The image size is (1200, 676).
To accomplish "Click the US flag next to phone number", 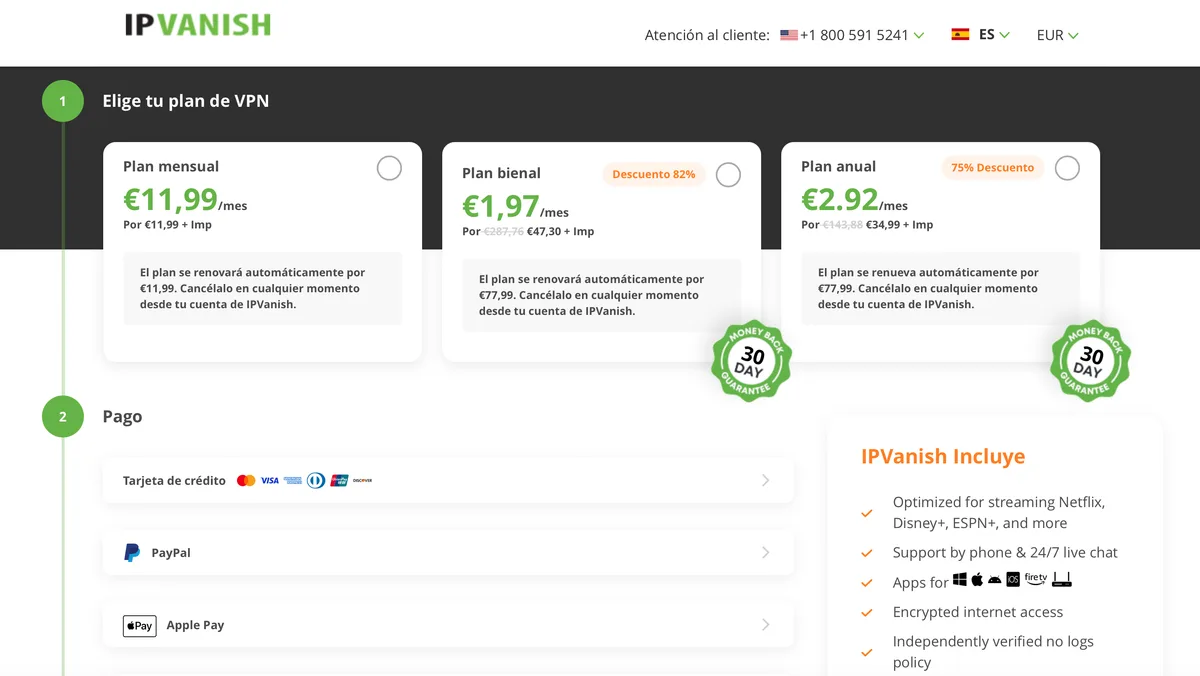I will pyautogui.click(x=789, y=35).
